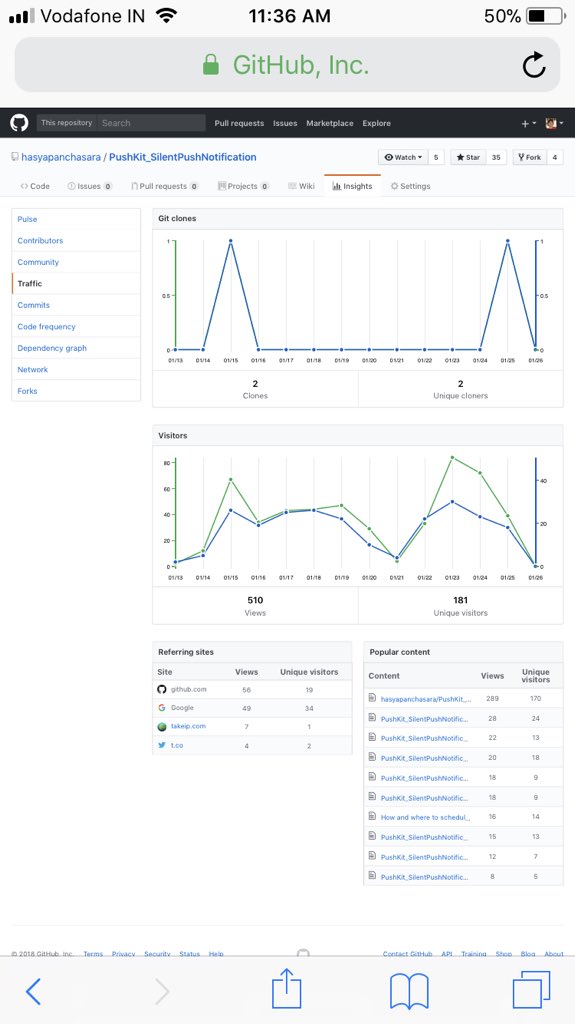This screenshot has width=575, height=1024.
Task: Open takeip.com referring site link
Action: pyautogui.click(x=188, y=726)
